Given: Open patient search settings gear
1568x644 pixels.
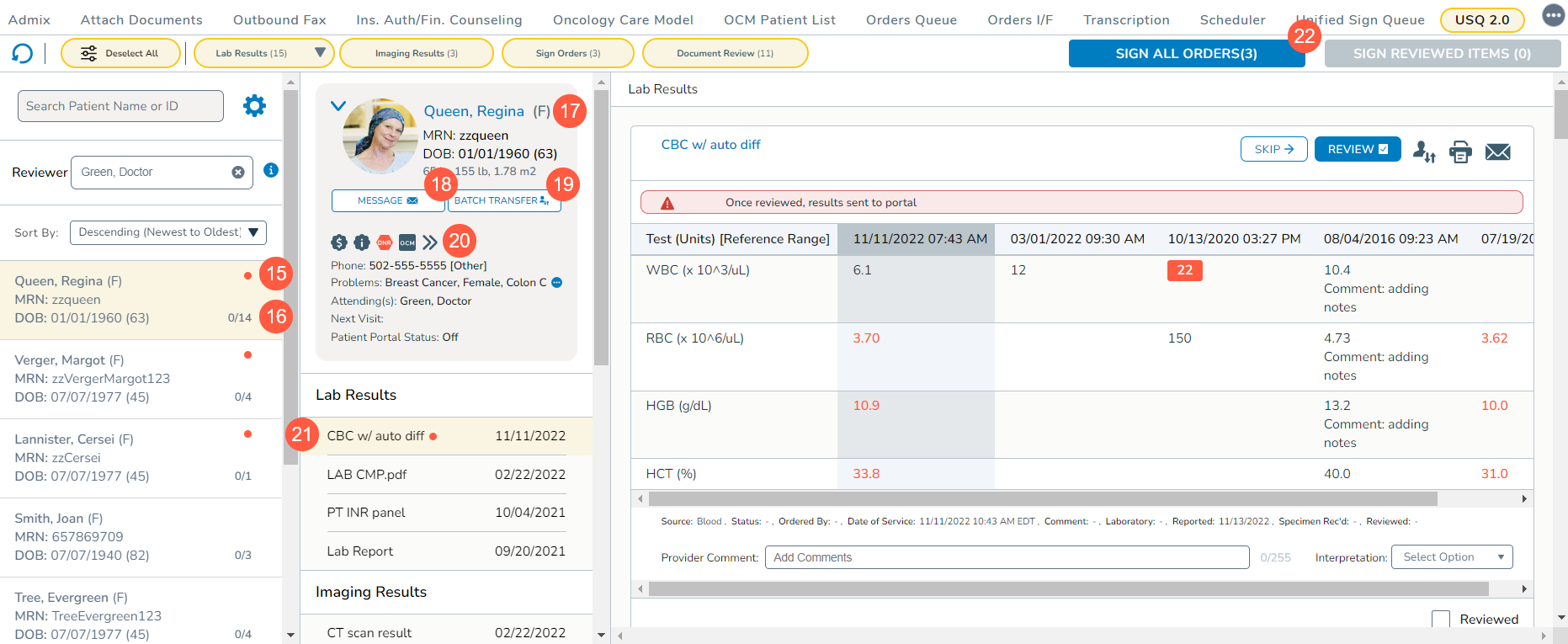Looking at the screenshot, I should 254,106.
